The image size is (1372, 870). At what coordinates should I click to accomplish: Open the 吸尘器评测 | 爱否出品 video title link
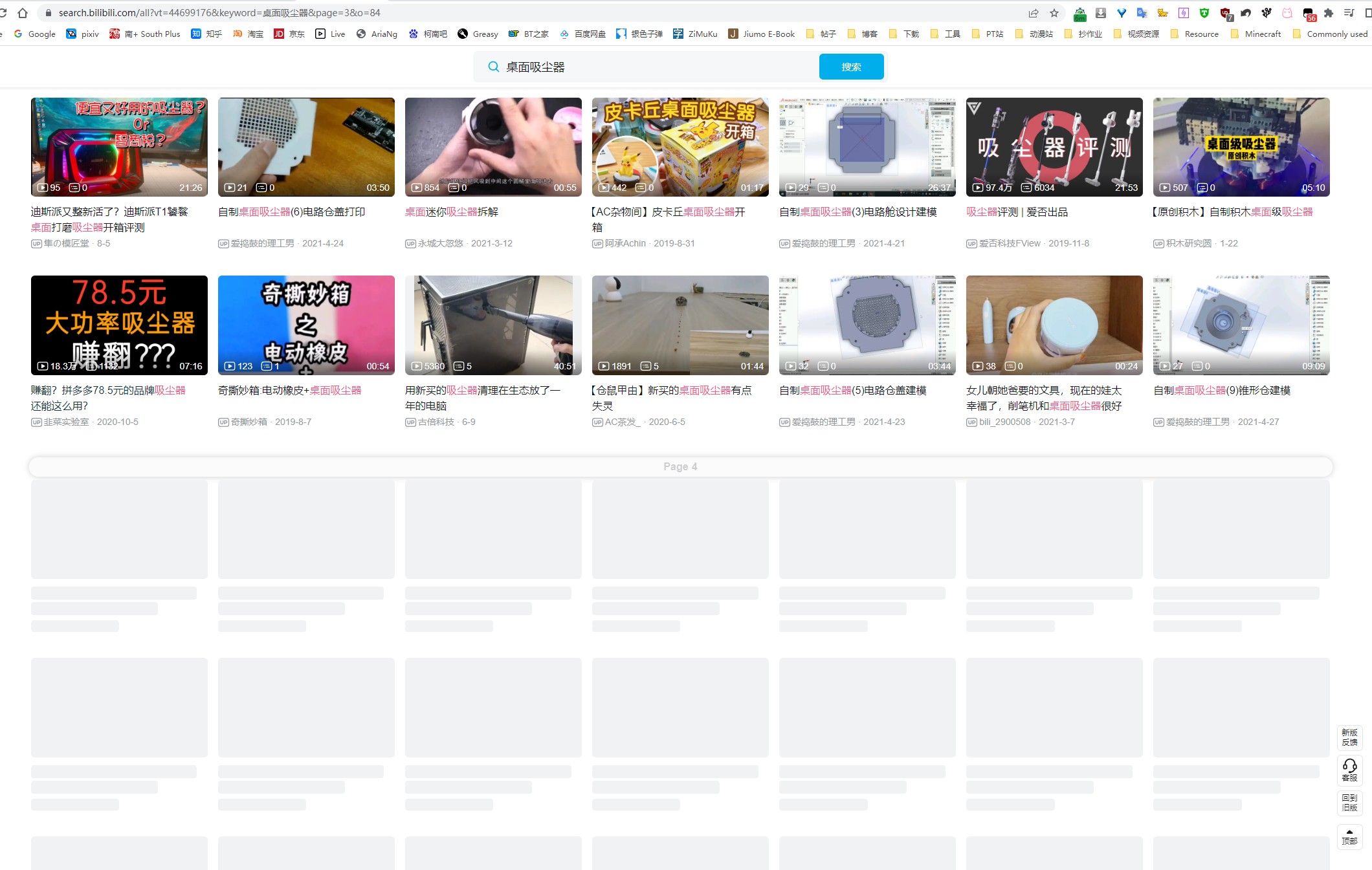pyautogui.click(x=1017, y=212)
